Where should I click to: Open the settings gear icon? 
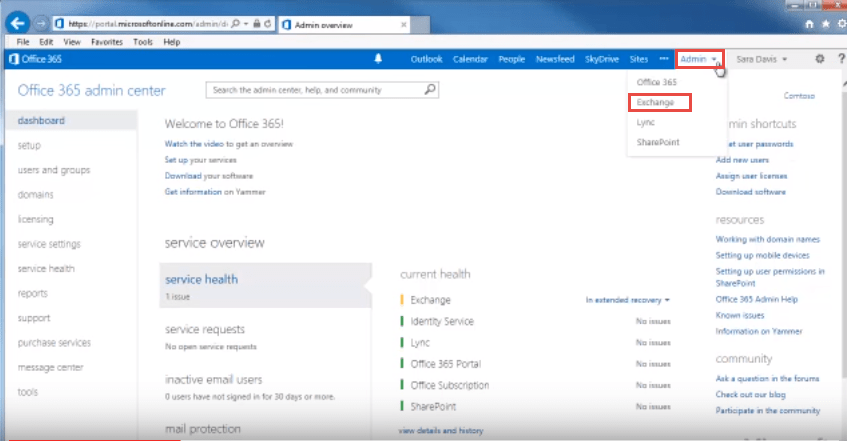(x=819, y=59)
